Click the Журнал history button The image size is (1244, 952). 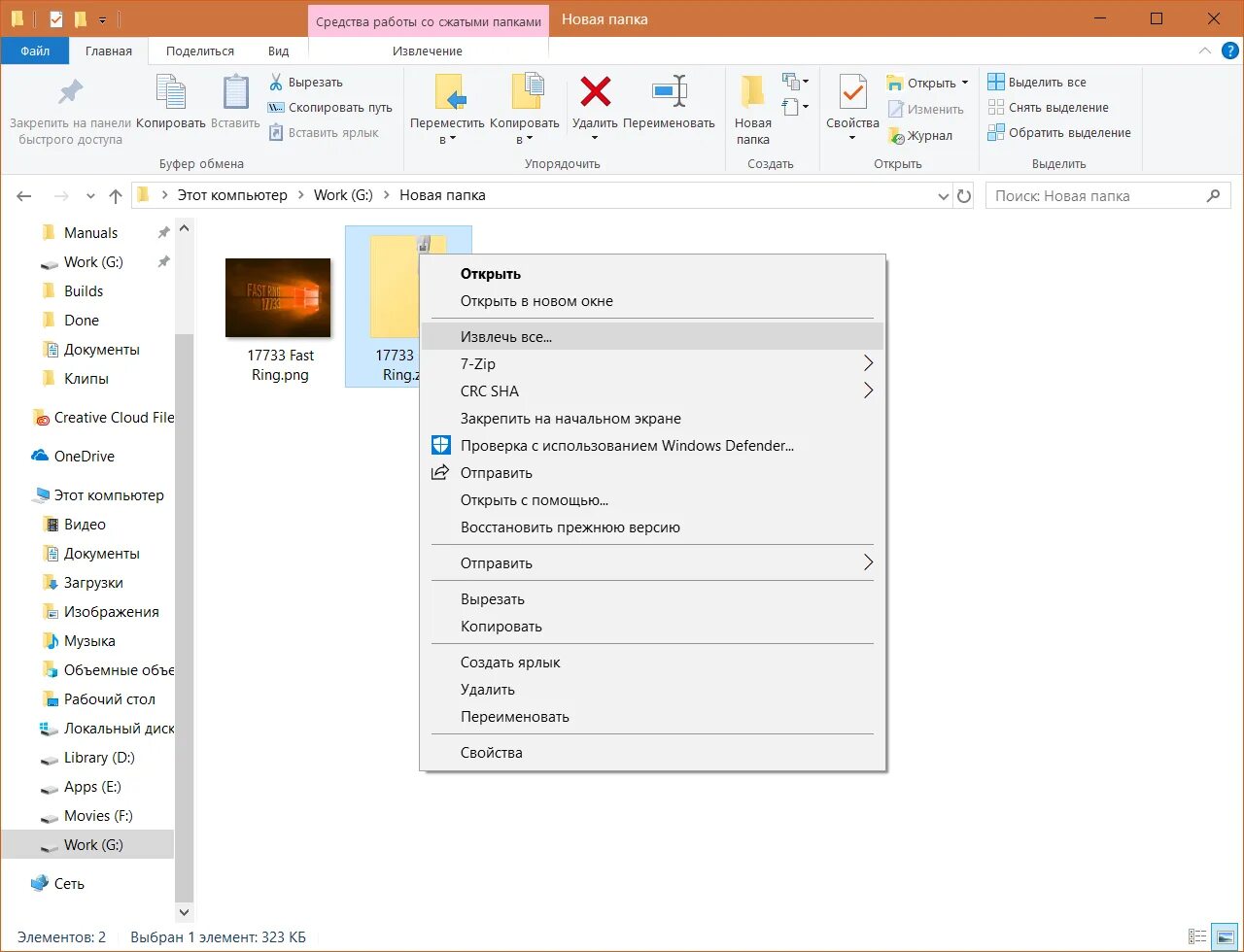[919, 136]
